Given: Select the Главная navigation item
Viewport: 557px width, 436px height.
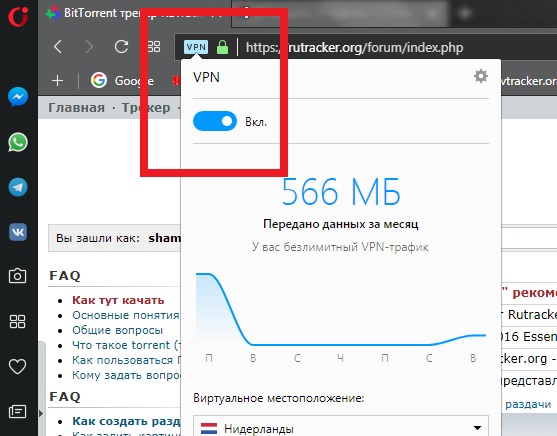Looking at the screenshot, I should (76, 107).
